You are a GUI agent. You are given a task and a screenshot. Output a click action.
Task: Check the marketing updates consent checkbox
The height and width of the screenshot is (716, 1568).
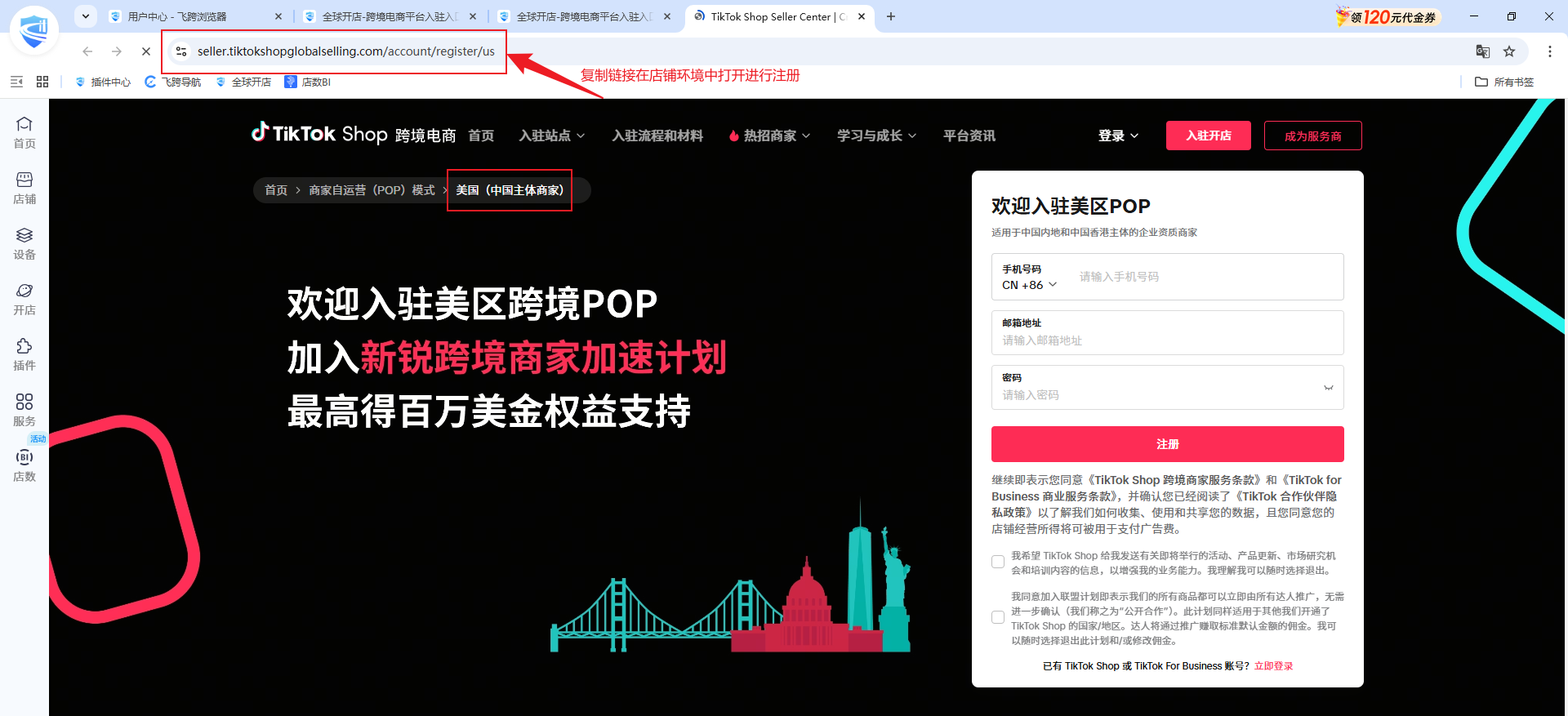pos(998,562)
